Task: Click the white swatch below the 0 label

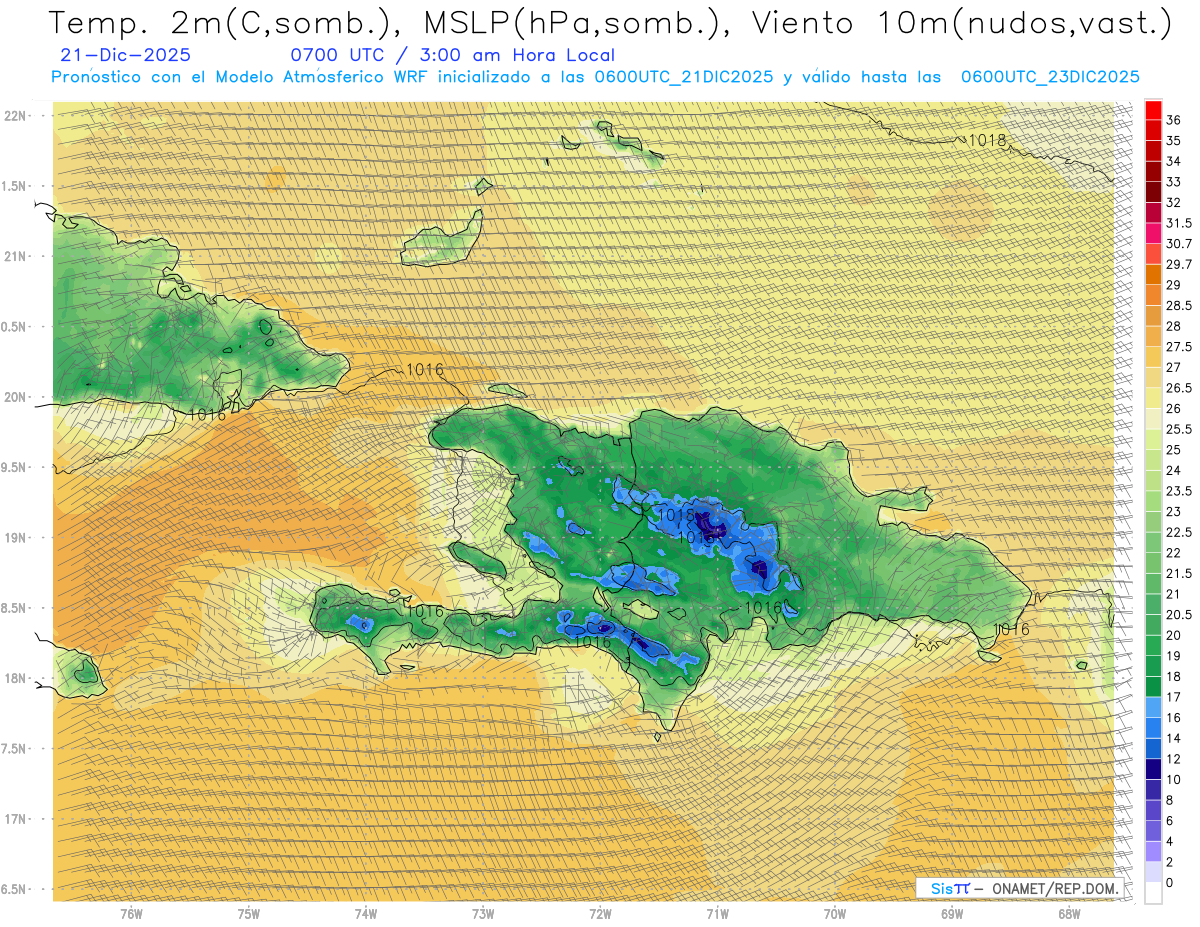Action: (1153, 893)
